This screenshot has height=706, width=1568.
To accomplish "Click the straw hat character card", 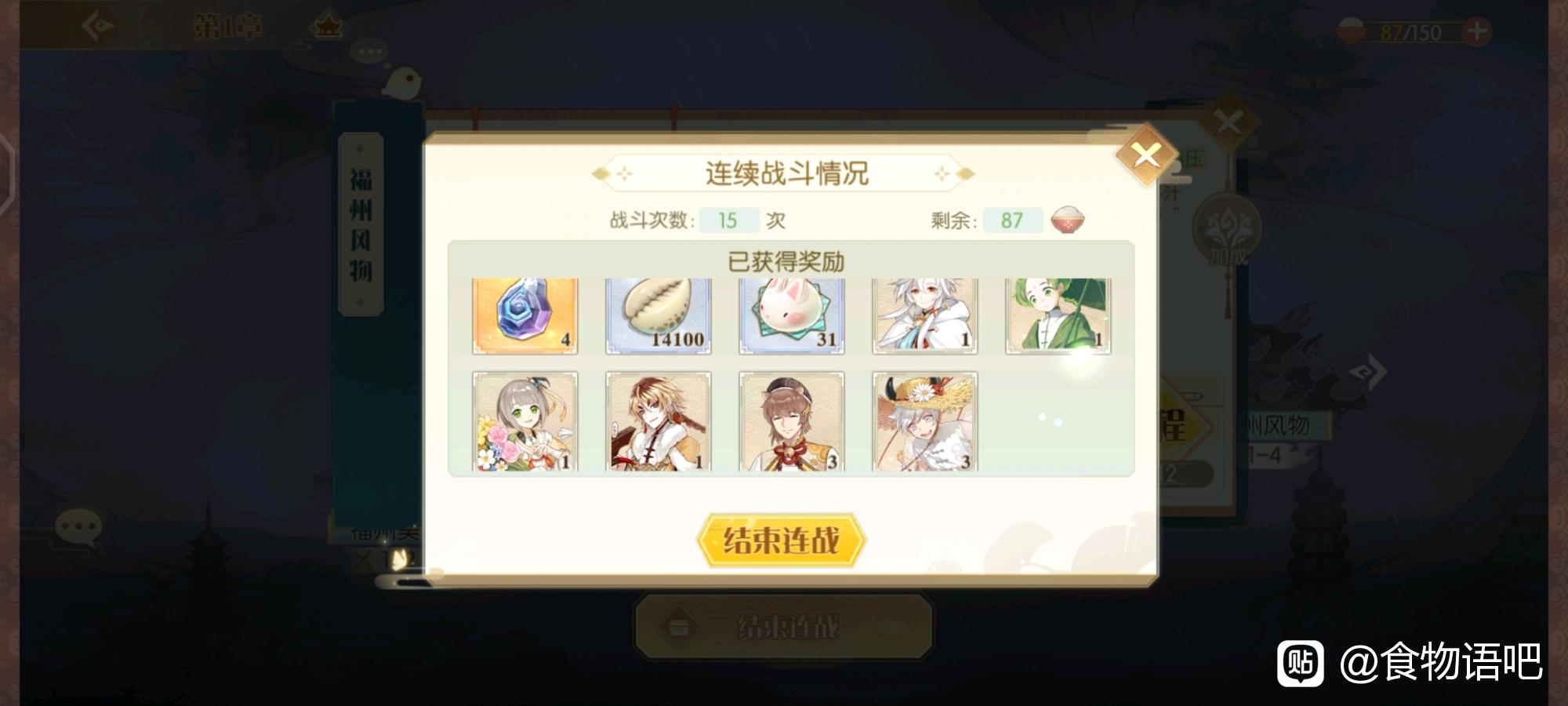I will coord(925,422).
